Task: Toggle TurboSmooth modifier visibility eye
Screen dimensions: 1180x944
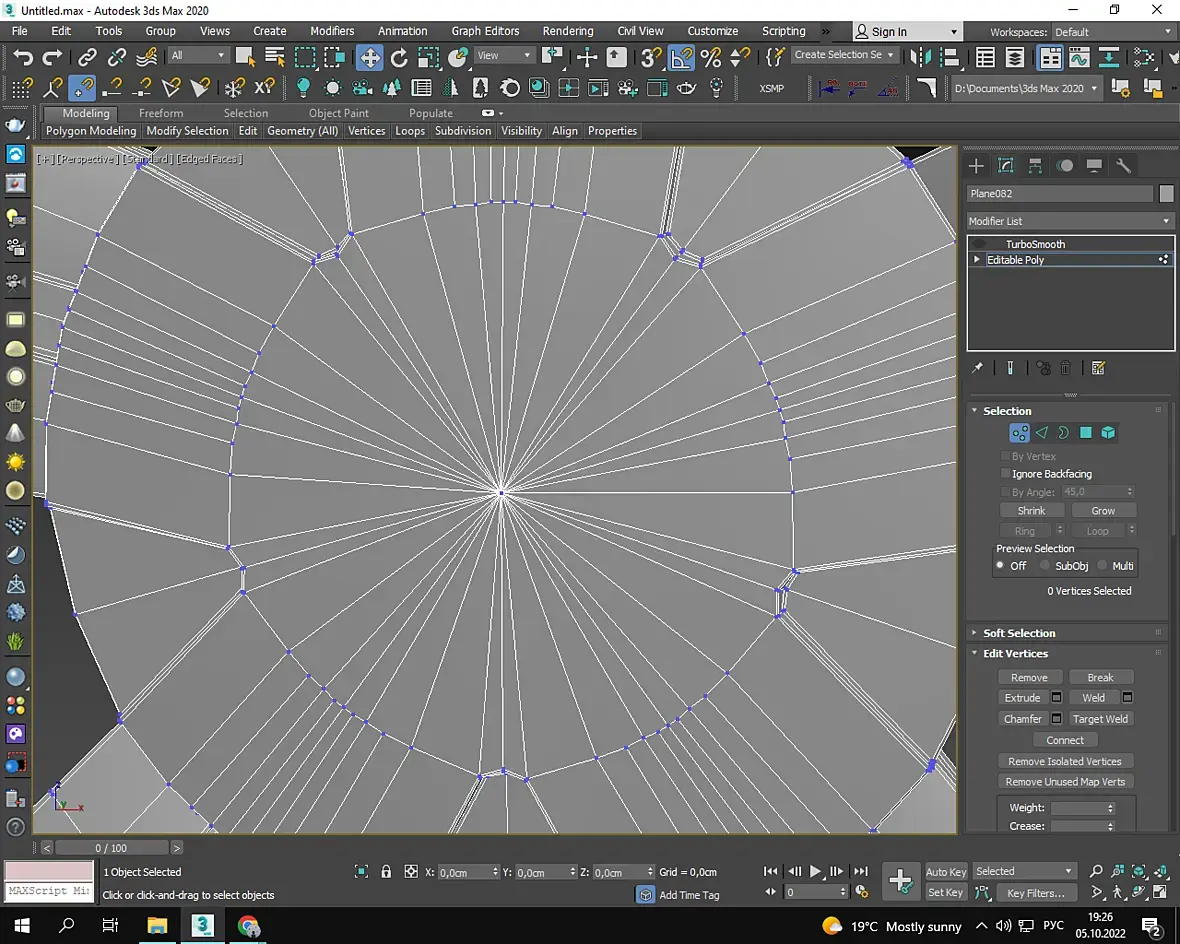Action: (x=979, y=244)
